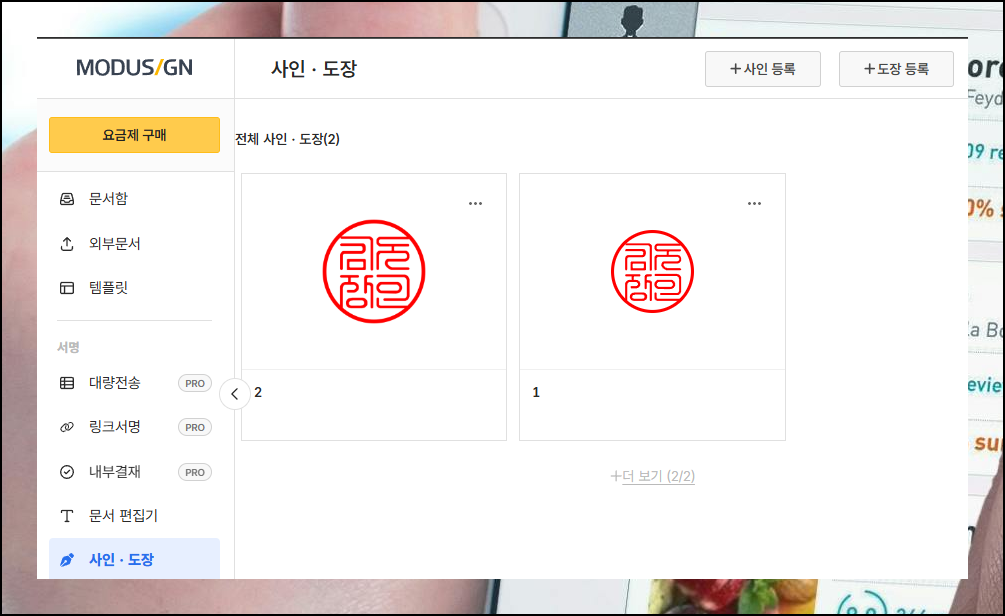This screenshot has width=1005, height=616.
Task: Click the PRO badge next to 링크서명
Action: [195, 428]
